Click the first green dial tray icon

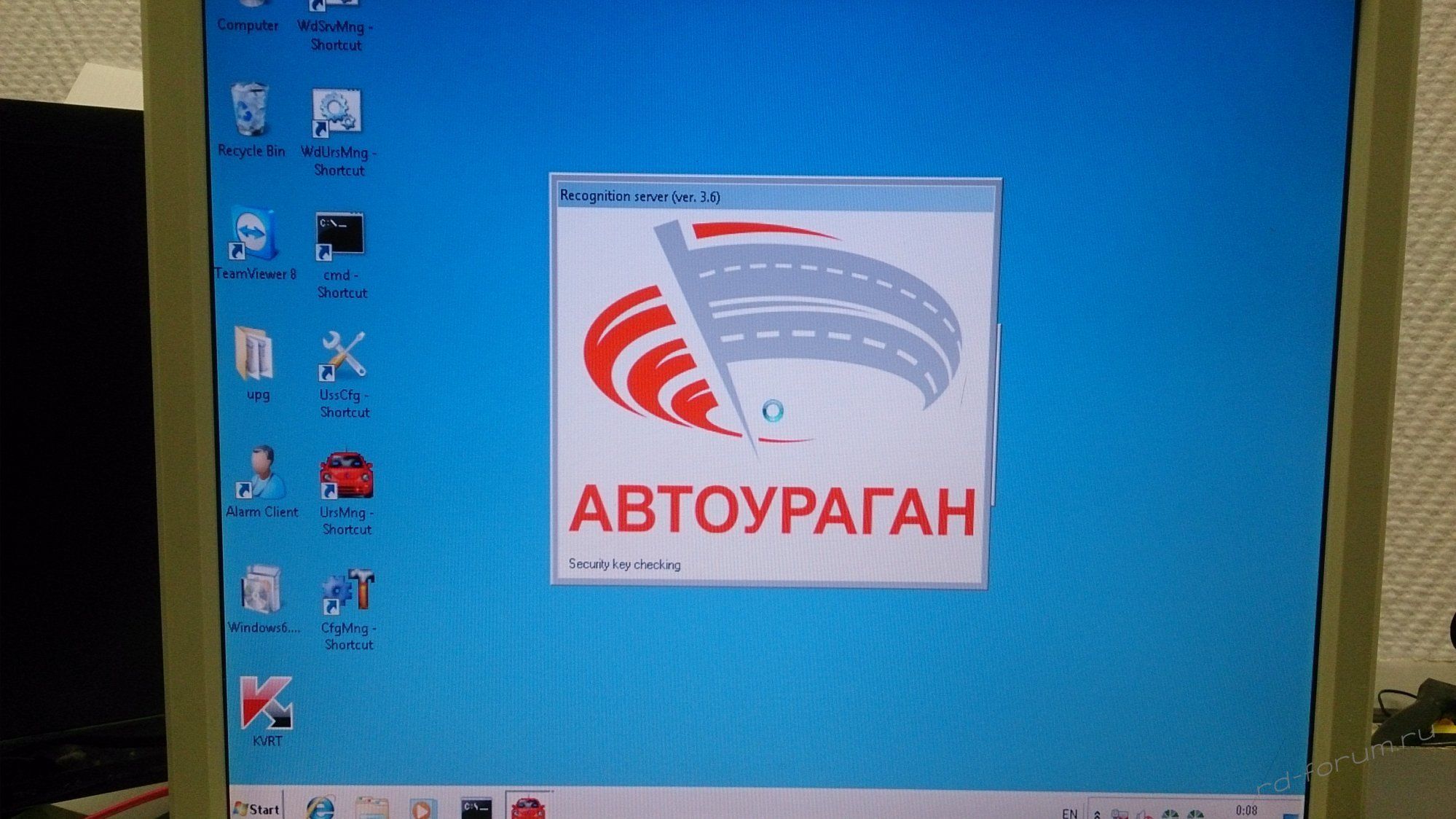(x=1170, y=814)
